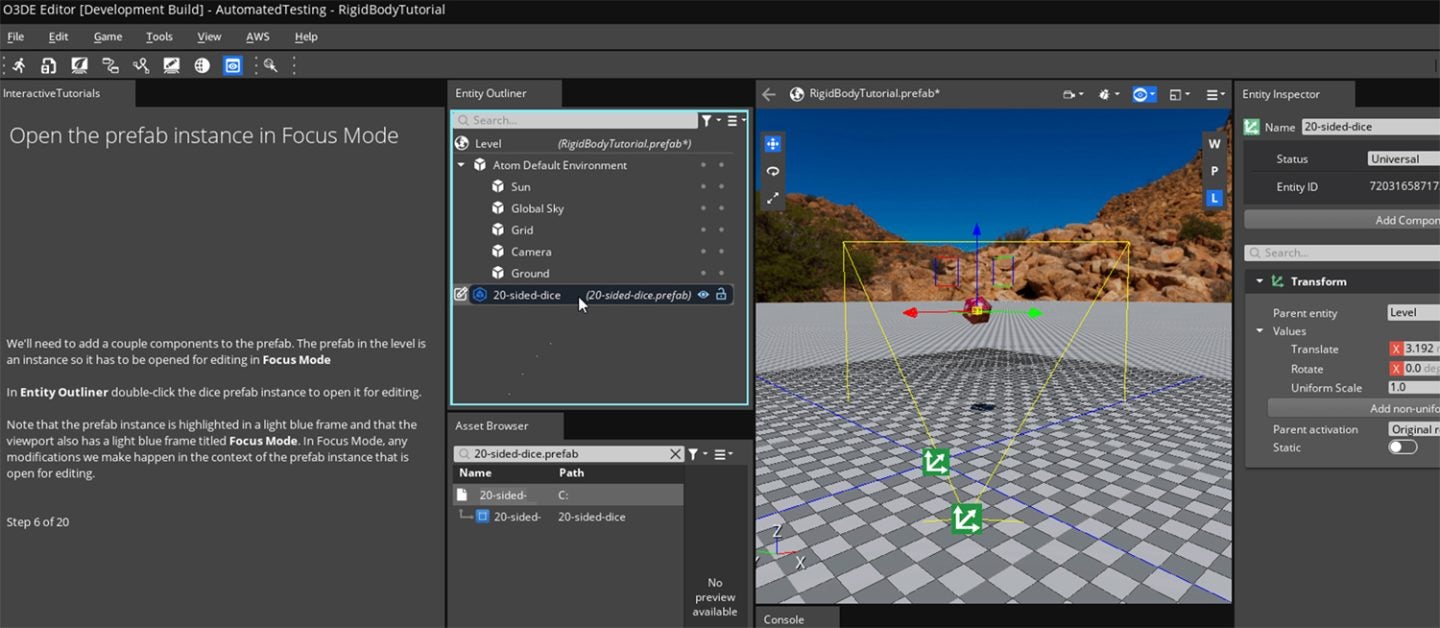Collapse the Atom Default Environment tree
Image resolution: width=1440 pixels, height=628 pixels.
coord(462,164)
